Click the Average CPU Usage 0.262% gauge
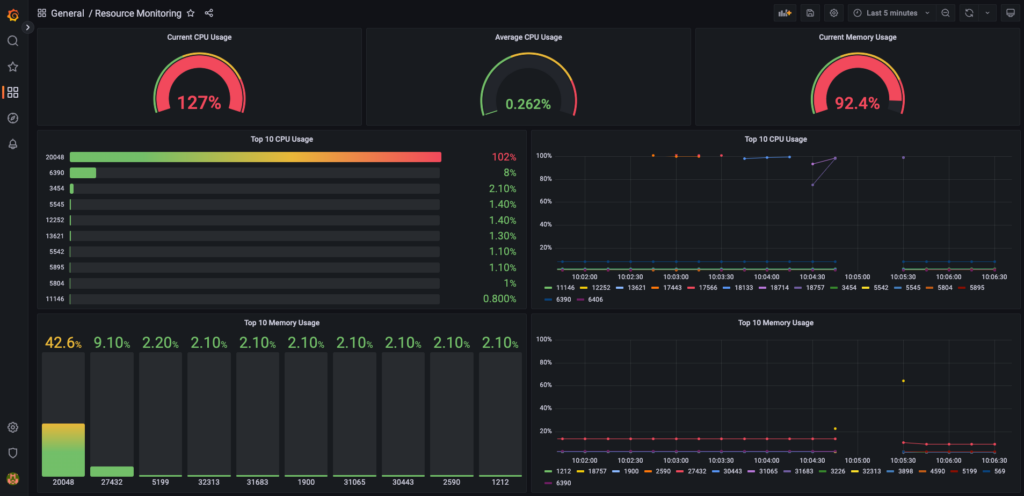Screen dimensions: 1024x496 528,84
